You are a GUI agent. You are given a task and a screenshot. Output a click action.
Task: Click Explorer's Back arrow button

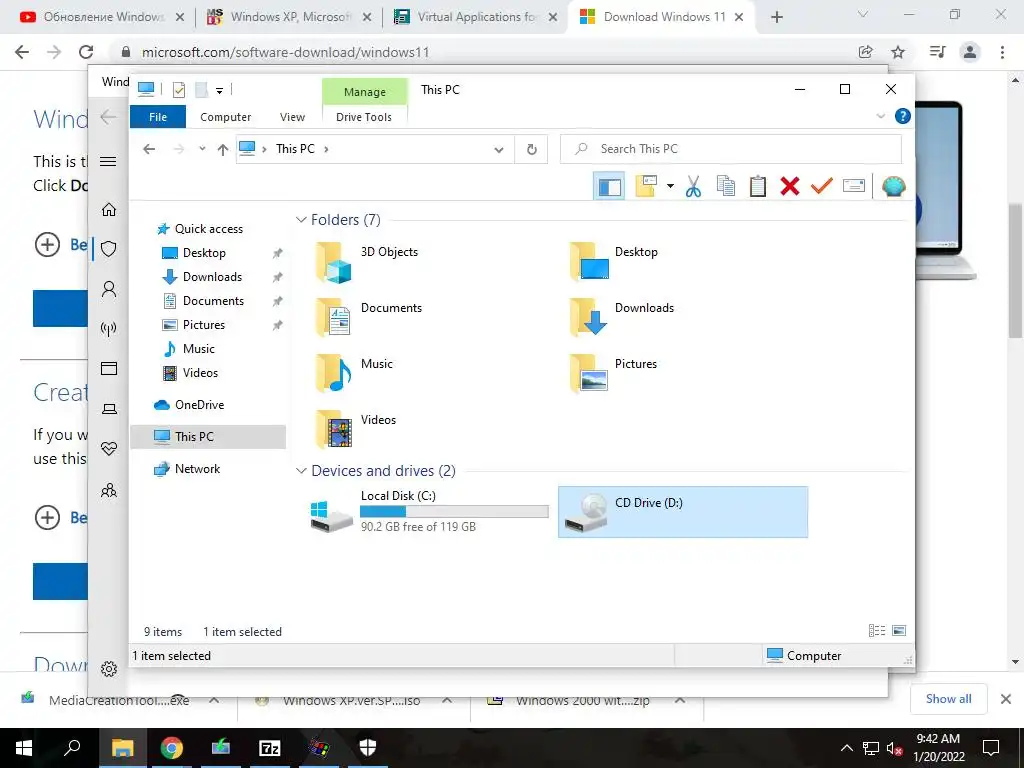point(149,149)
